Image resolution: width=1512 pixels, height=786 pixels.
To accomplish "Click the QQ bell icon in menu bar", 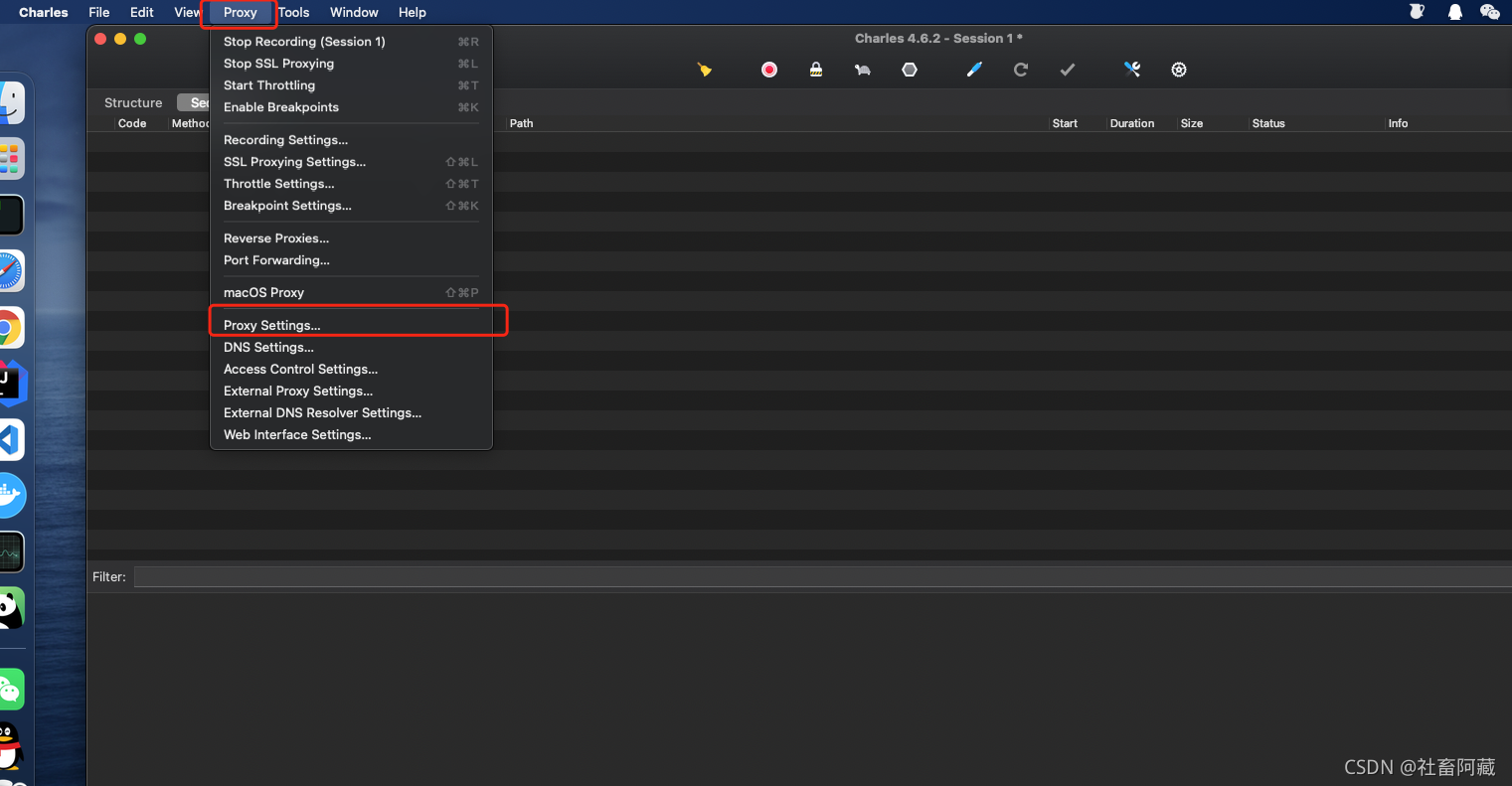I will click(x=1455, y=12).
